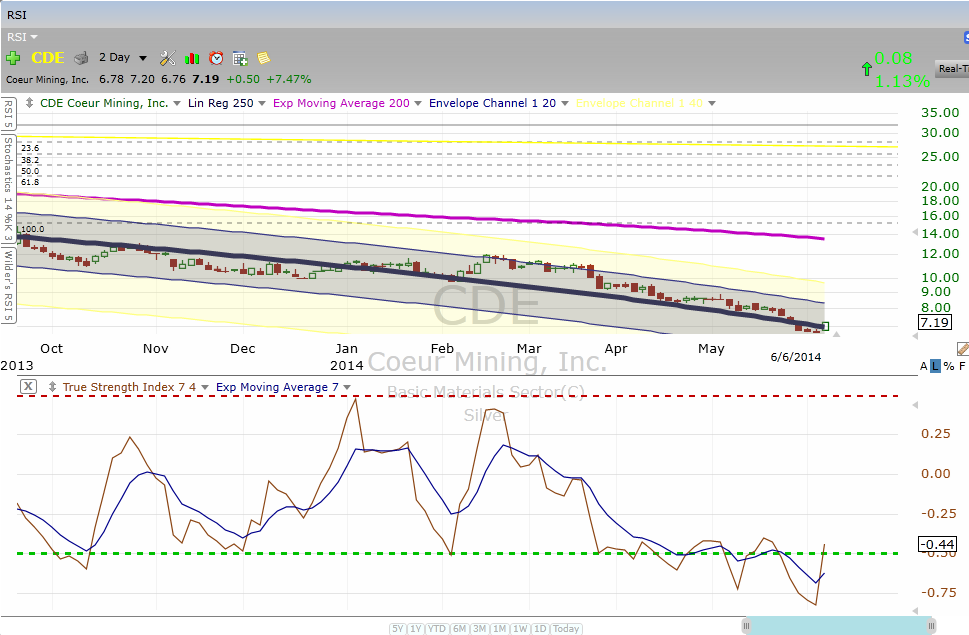This screenshot has height=635, width=969.
Task: Click the Exp Moving Average 7 label
Action: pos(277,387)
